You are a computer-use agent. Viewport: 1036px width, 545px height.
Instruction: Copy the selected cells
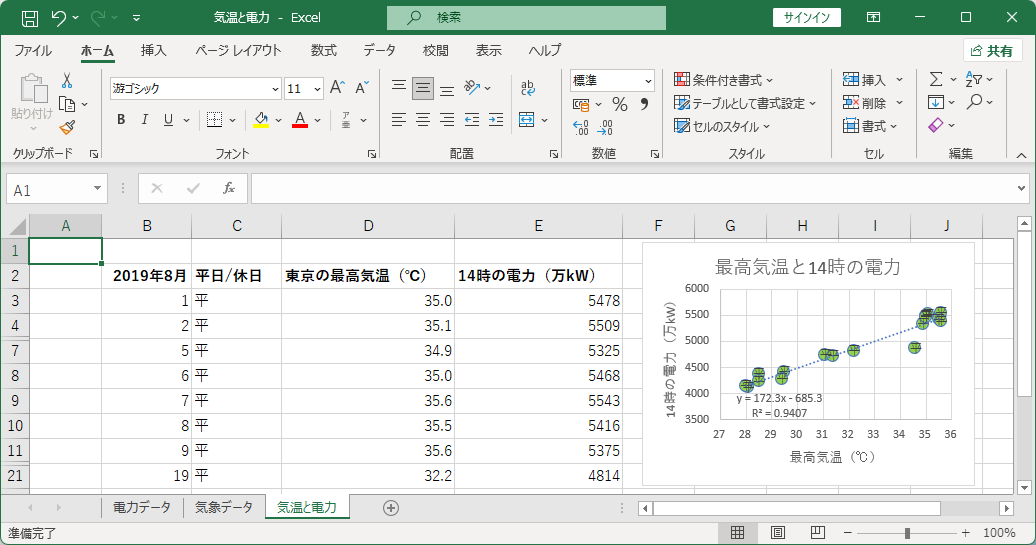point(67,104)
